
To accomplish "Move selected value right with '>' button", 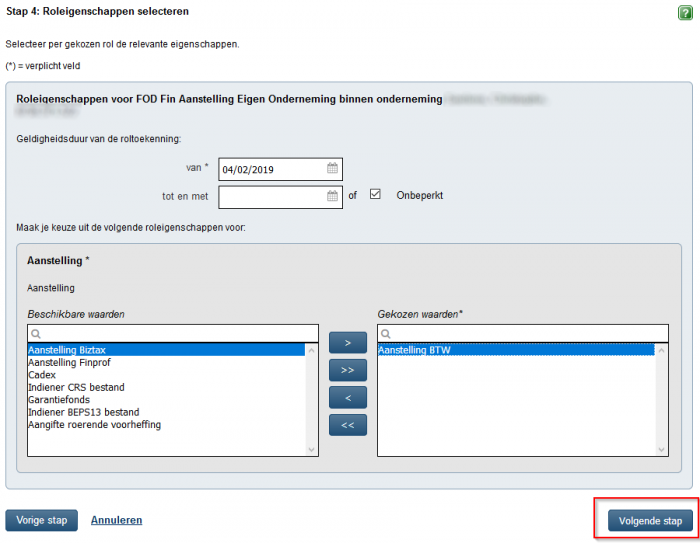I will [347, 343].
